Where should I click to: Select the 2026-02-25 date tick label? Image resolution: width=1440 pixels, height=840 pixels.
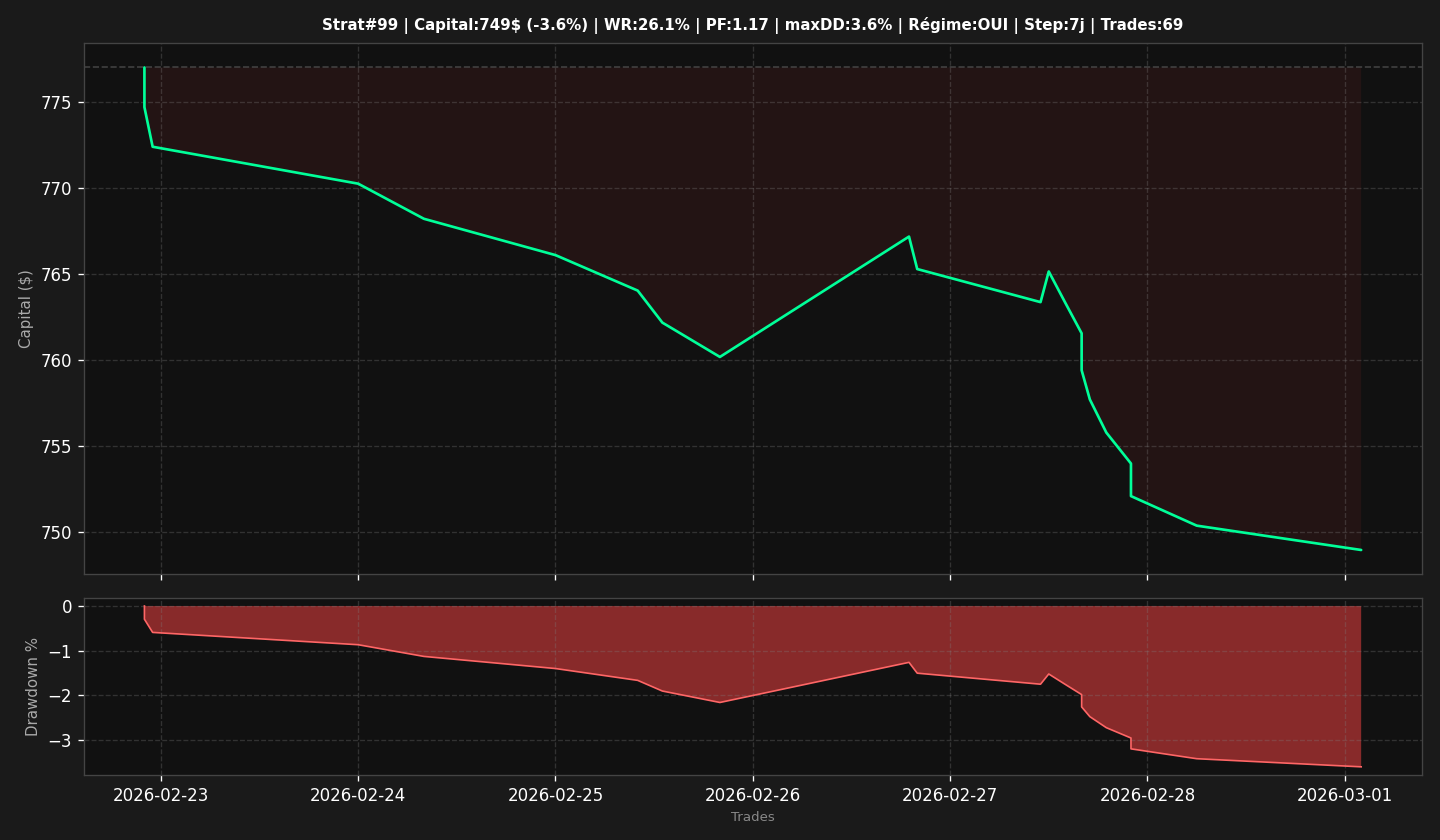coord(556,796)
